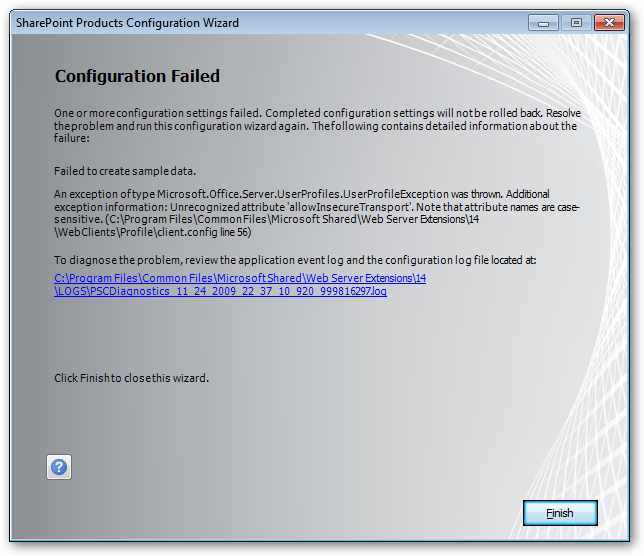Click the UserProfileException error details paragraph
Screen dimensions: 644x556
pyautogui.click(x=316, y=213)
